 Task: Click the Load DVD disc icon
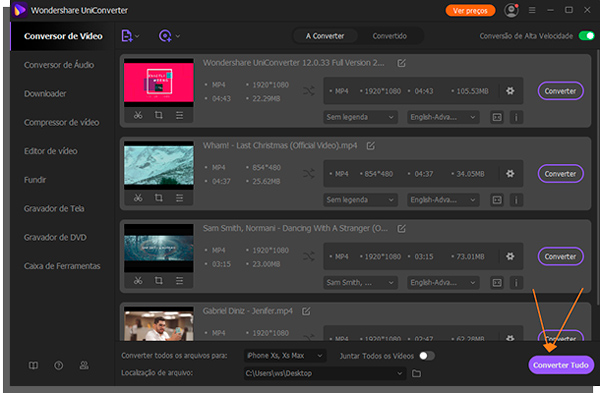coord(165,36)
